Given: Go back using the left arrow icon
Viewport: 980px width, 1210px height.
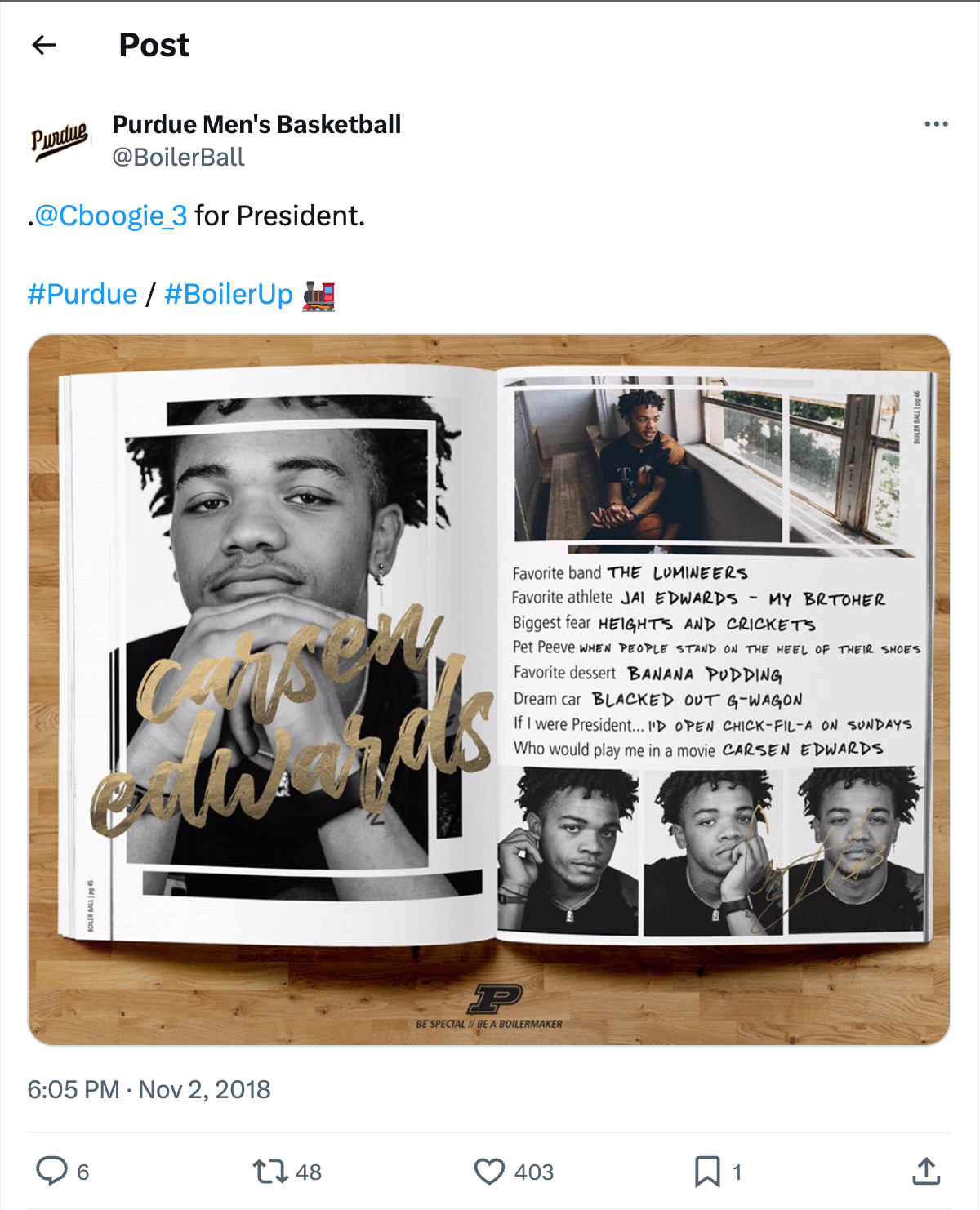Looking at the screenshot, I should click(44, 45).
